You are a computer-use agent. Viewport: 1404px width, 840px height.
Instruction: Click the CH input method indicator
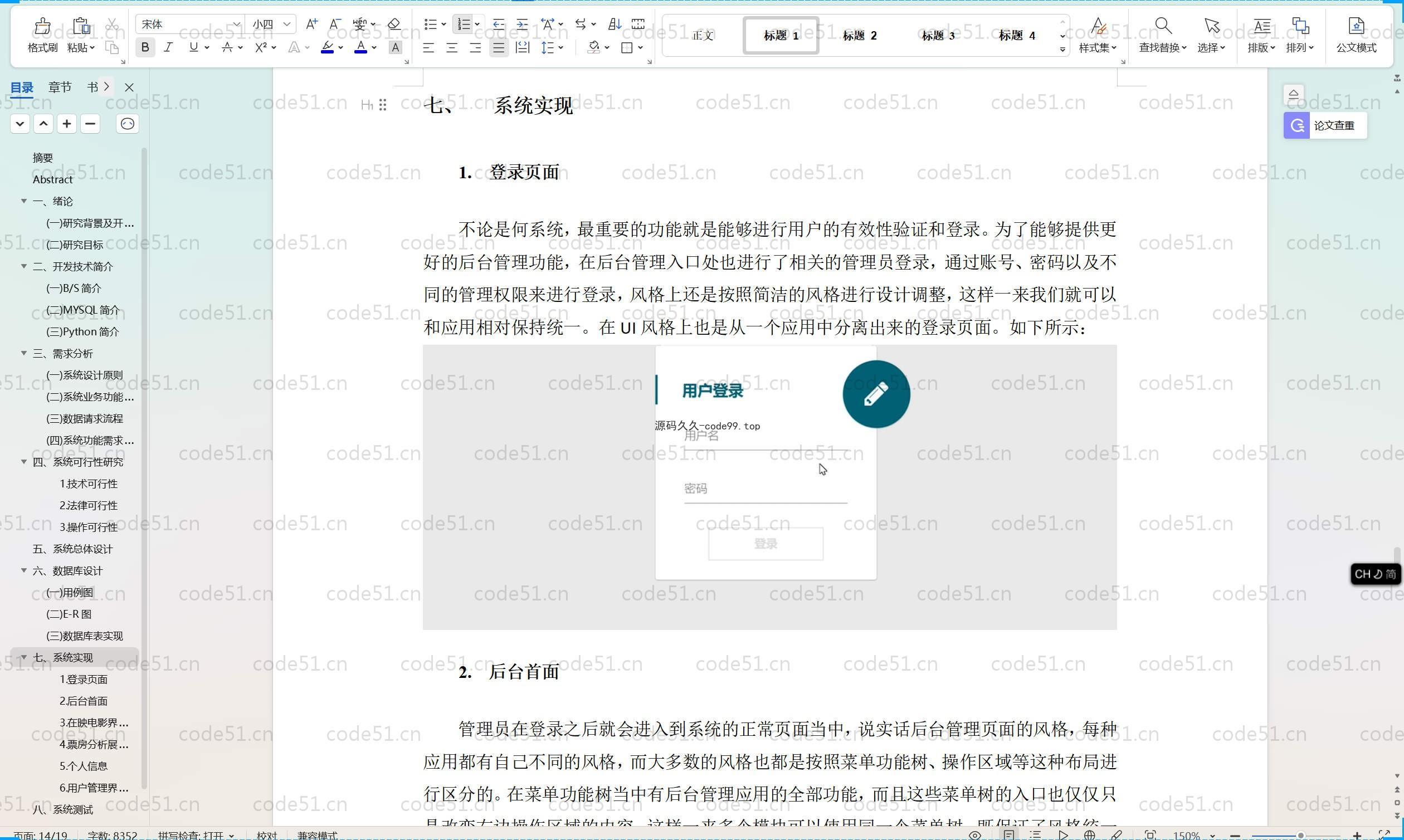(1375, 574)
